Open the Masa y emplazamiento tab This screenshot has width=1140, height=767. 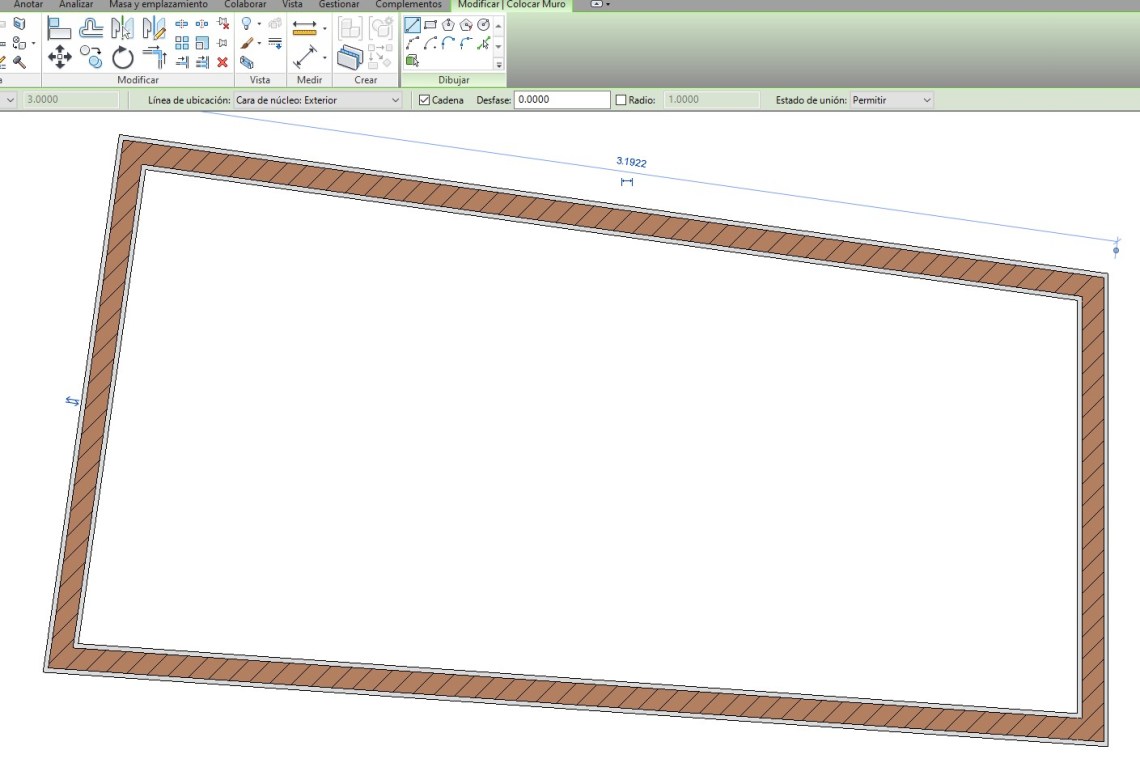coord(158,5)
